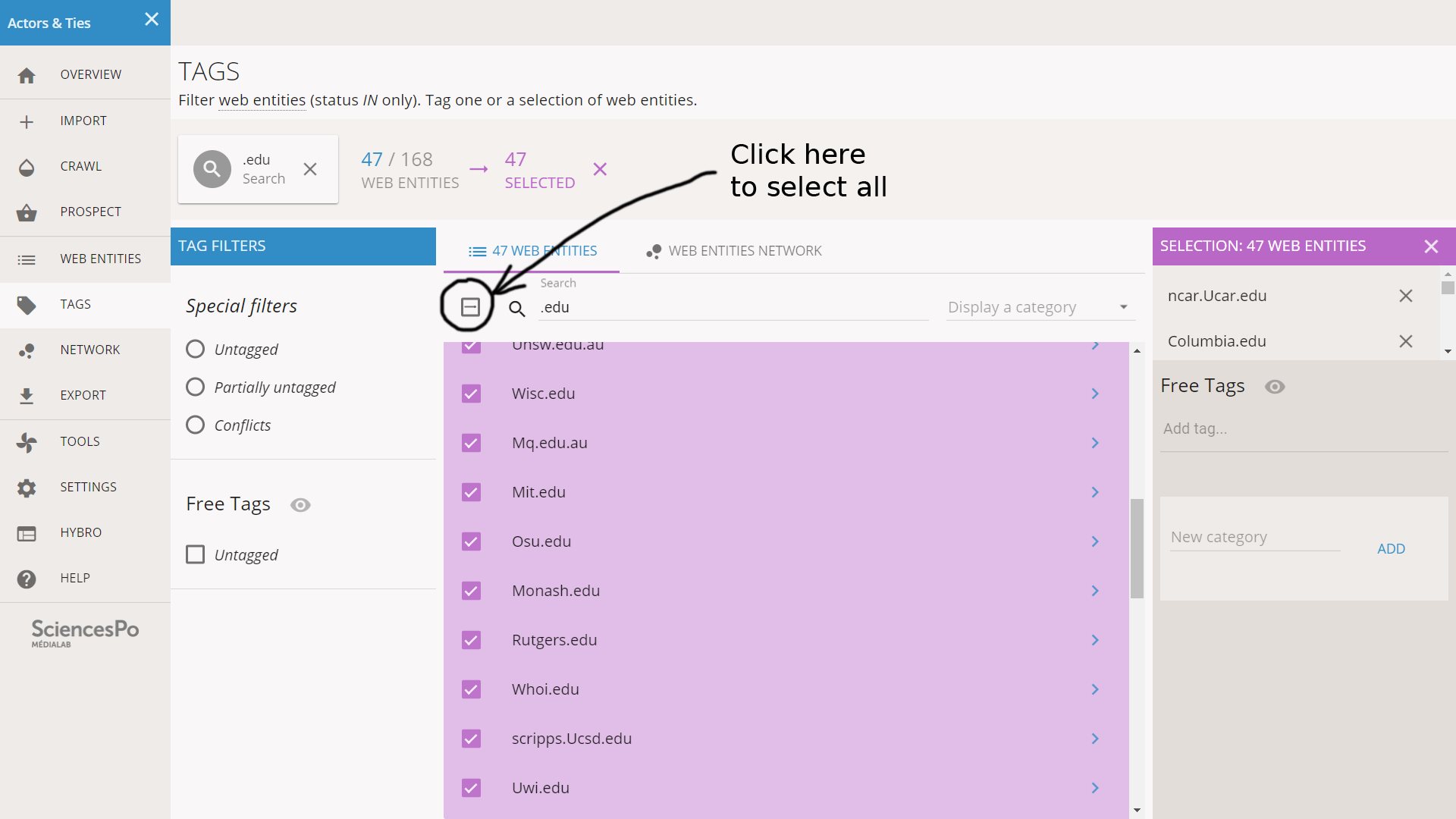Uncheck the scripps.Ucsd.edu checkbox
This screenshot has height=819, width=1456.
coord(471,739)
